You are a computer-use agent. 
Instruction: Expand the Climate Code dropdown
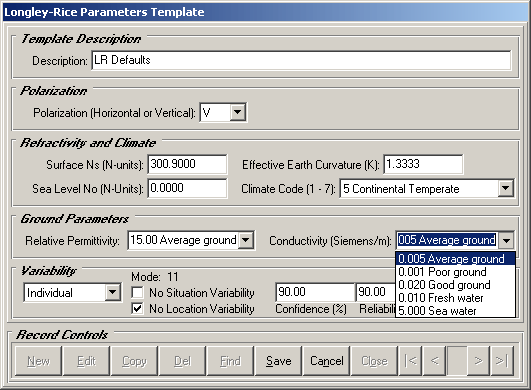point(505,189)
